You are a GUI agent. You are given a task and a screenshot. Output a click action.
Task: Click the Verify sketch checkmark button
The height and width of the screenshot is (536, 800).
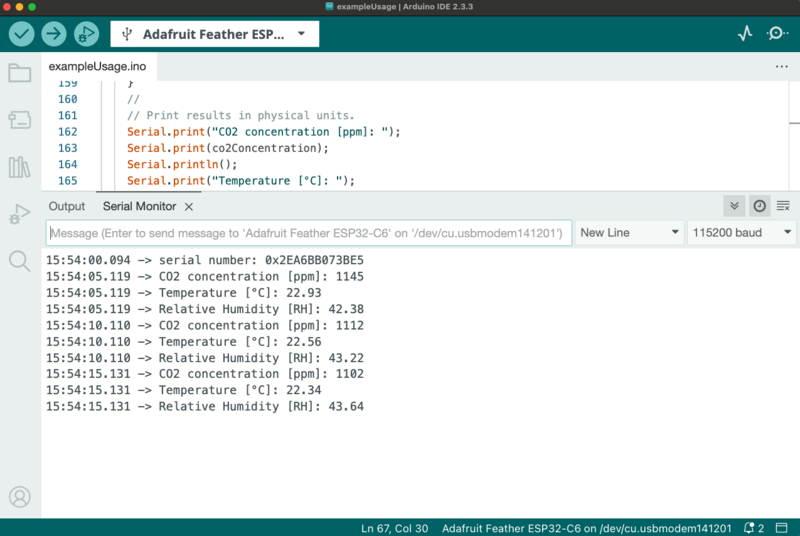point(21,34)
